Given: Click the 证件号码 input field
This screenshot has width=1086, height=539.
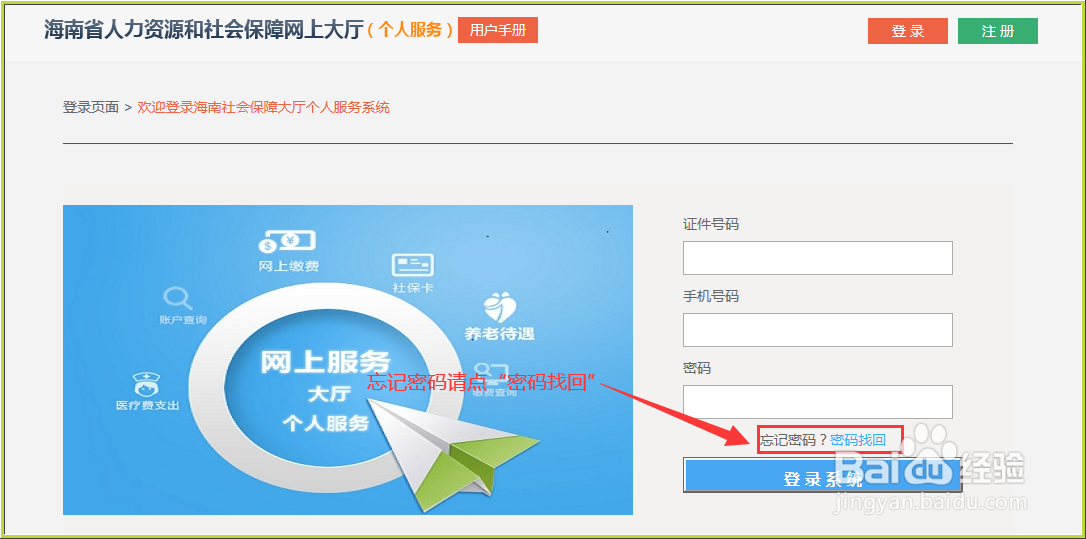Looking at the screenshot, I should coord(817,258).
